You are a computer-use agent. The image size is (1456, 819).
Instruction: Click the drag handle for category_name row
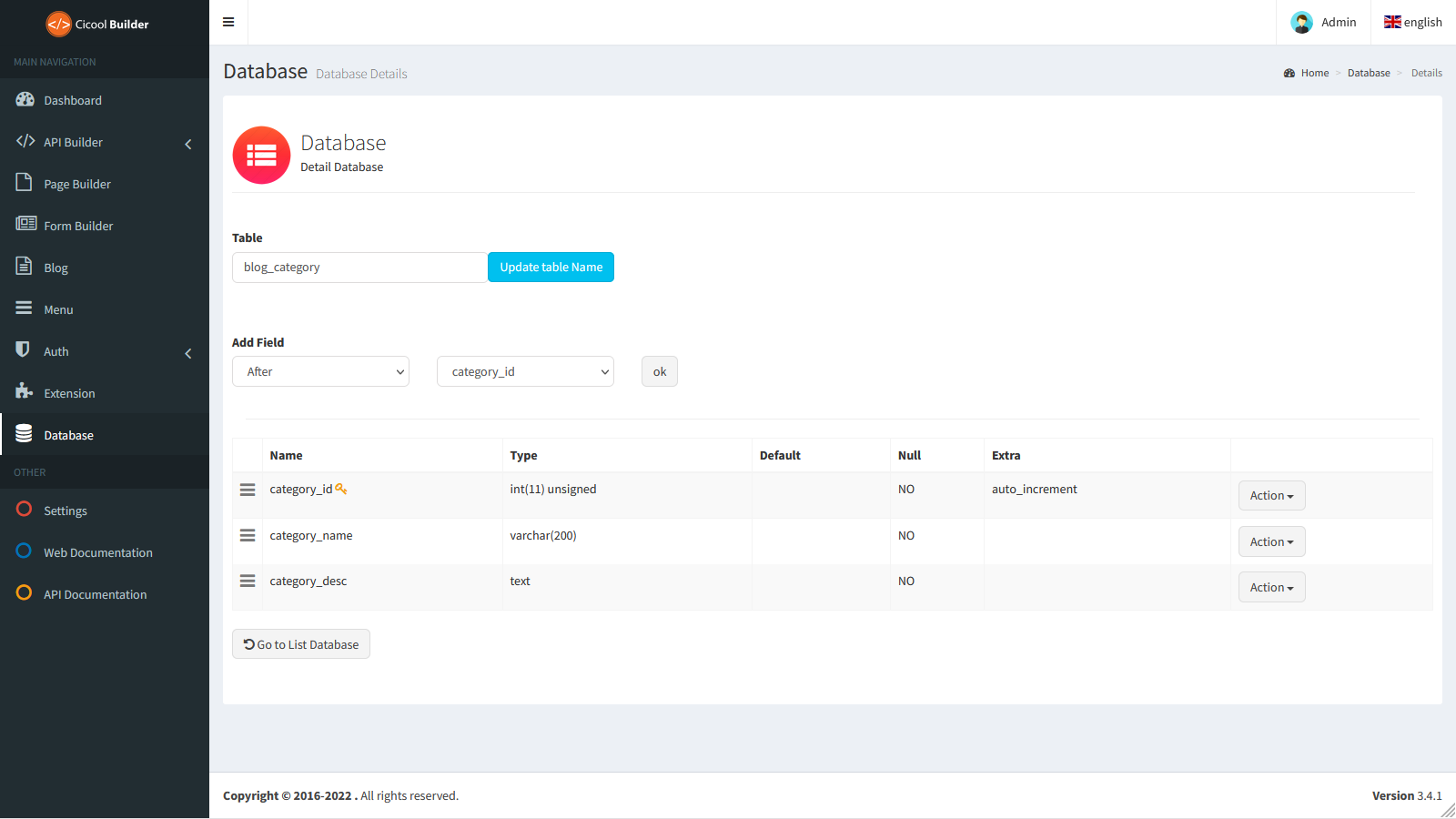click(x=248, y=535)
